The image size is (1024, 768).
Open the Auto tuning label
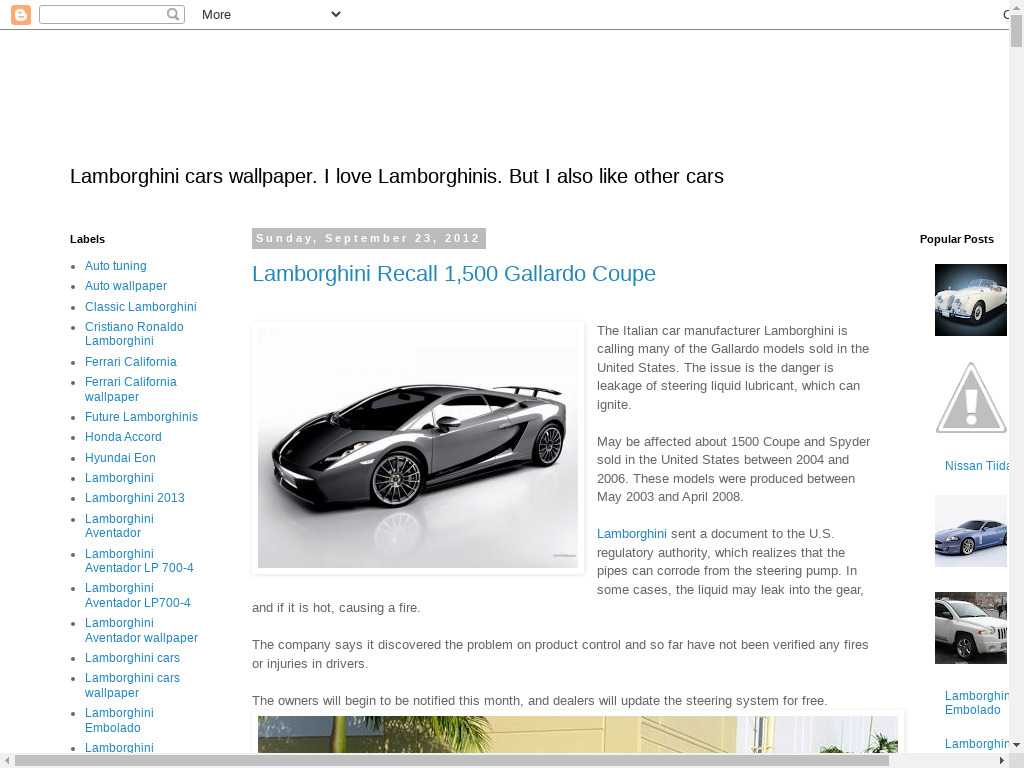(x=116, y=266)
